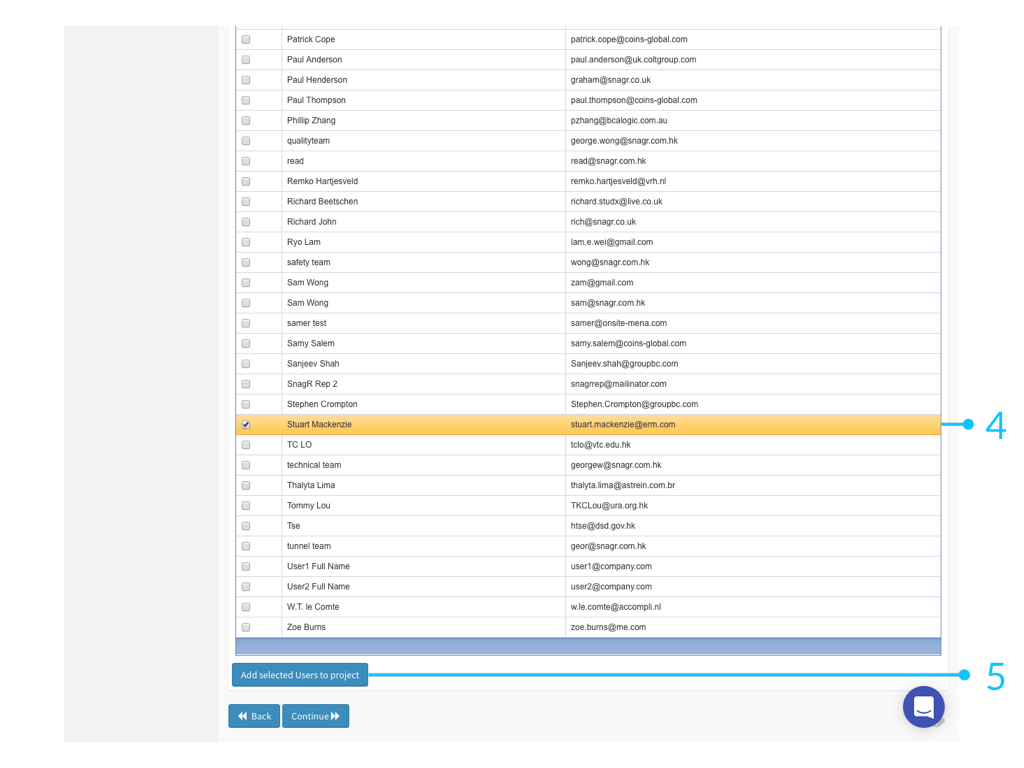Tick checkbox for Thalyta Lima
1024x768 pixels.
246,485
